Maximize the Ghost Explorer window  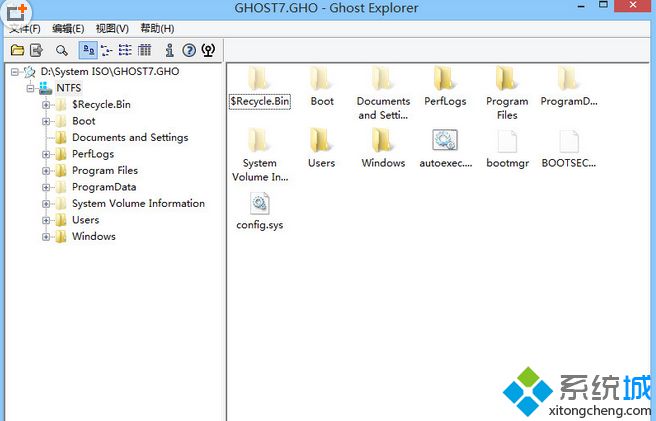tap(603, 5)
